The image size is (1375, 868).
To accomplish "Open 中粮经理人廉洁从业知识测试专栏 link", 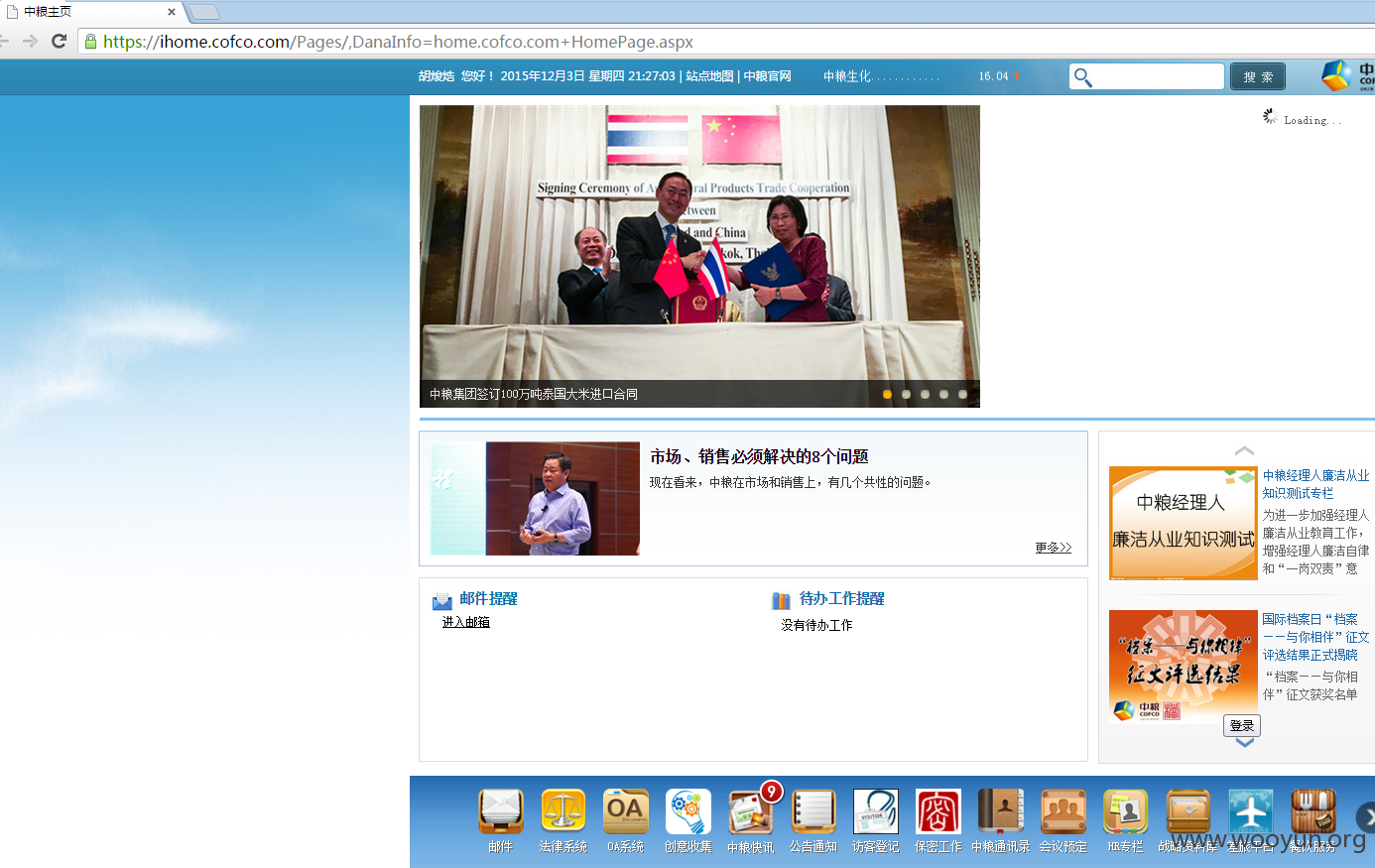I will [1315, 484].
